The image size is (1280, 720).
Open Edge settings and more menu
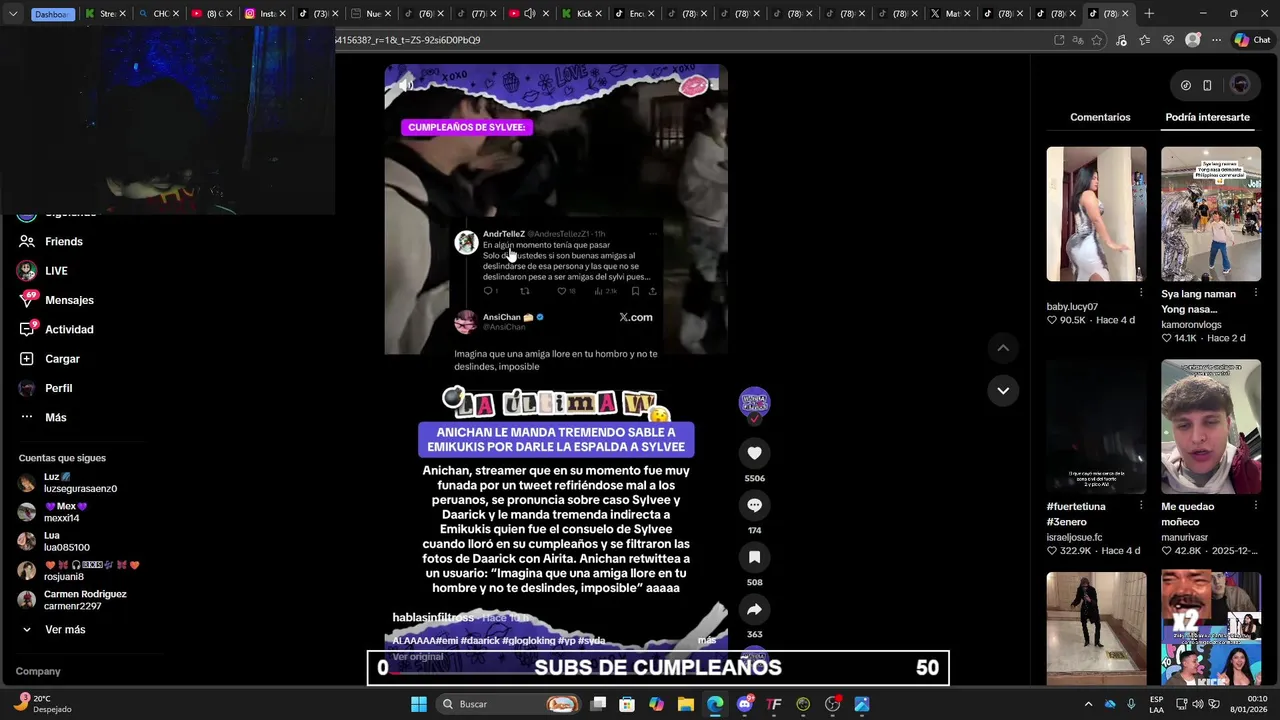click(1216, 40)
